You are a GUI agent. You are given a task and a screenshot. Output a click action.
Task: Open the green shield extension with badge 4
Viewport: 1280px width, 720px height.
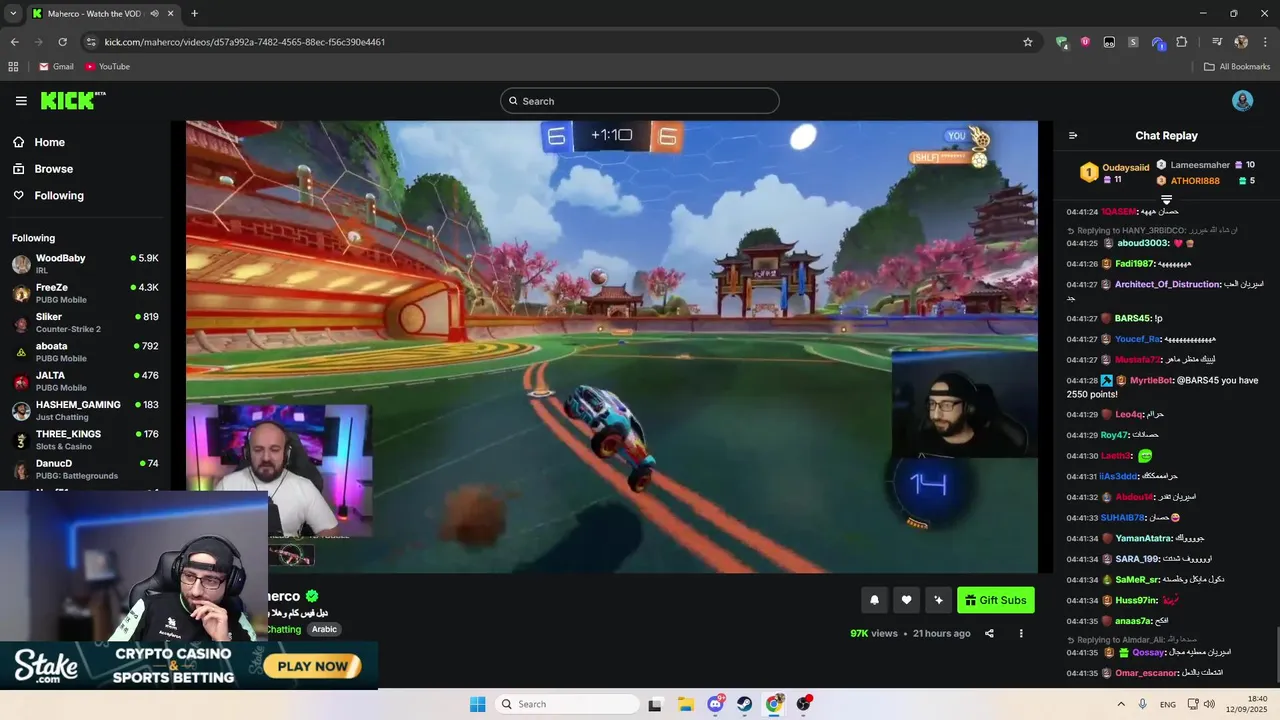click(1061, 42)
